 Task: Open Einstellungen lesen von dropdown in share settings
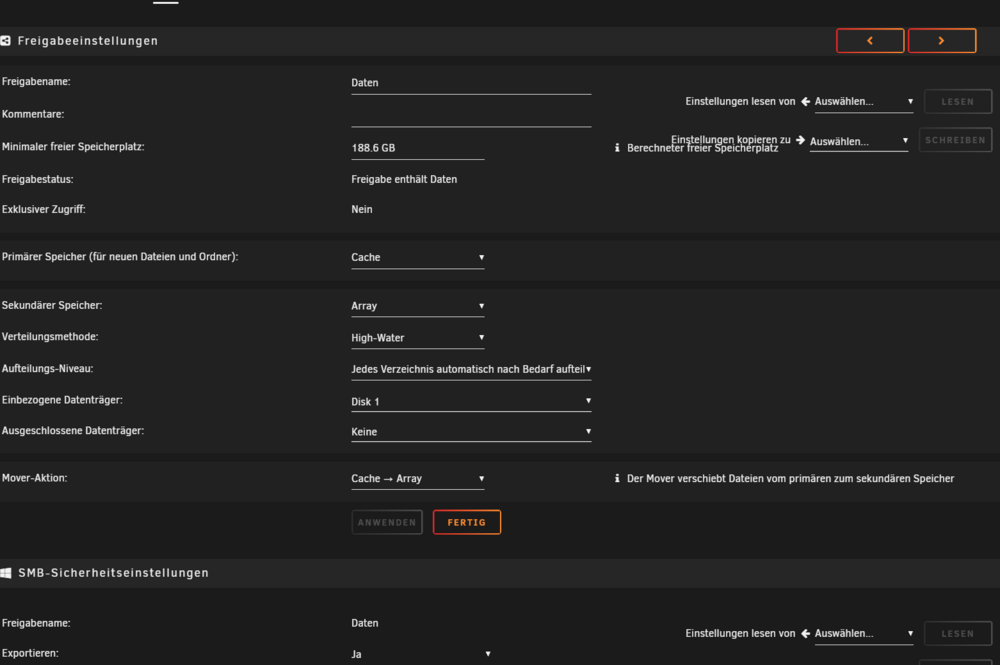pos(864,102)
